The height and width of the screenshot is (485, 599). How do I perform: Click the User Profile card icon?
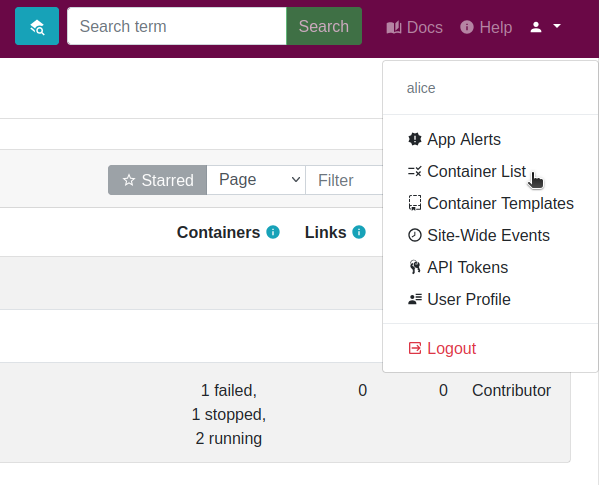click(x=415, y=299)
